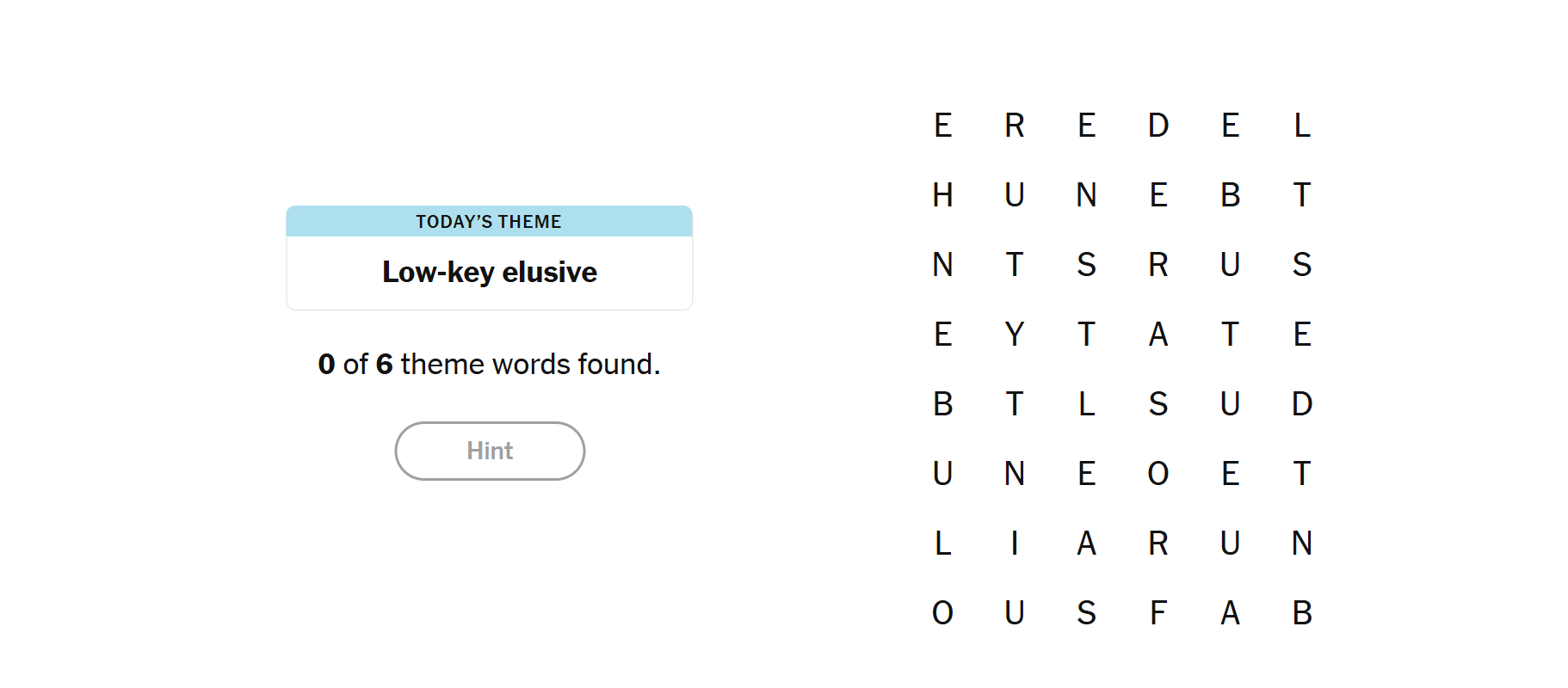
Task: Select the S in the bottom row
Action: [x=1086, y=612]
